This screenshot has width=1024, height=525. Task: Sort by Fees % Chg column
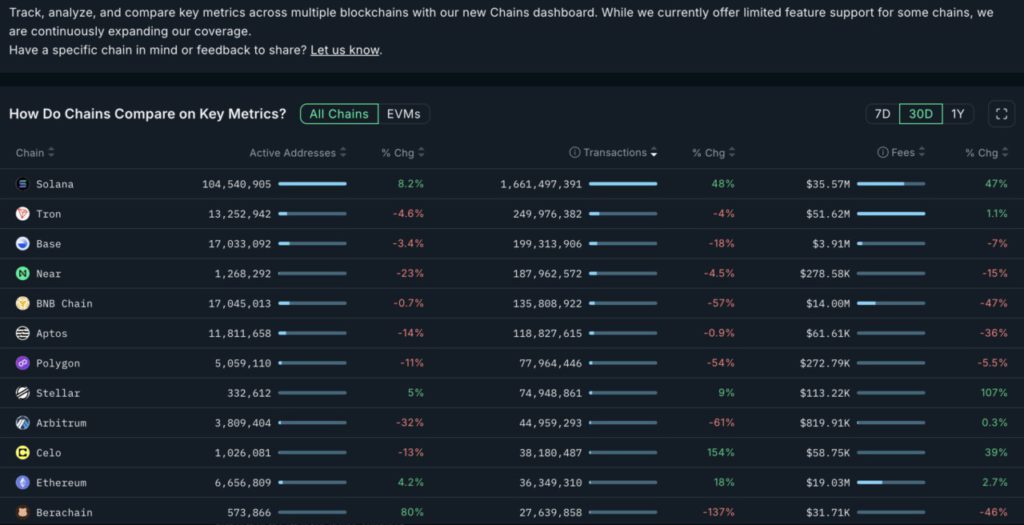[986, 153]
